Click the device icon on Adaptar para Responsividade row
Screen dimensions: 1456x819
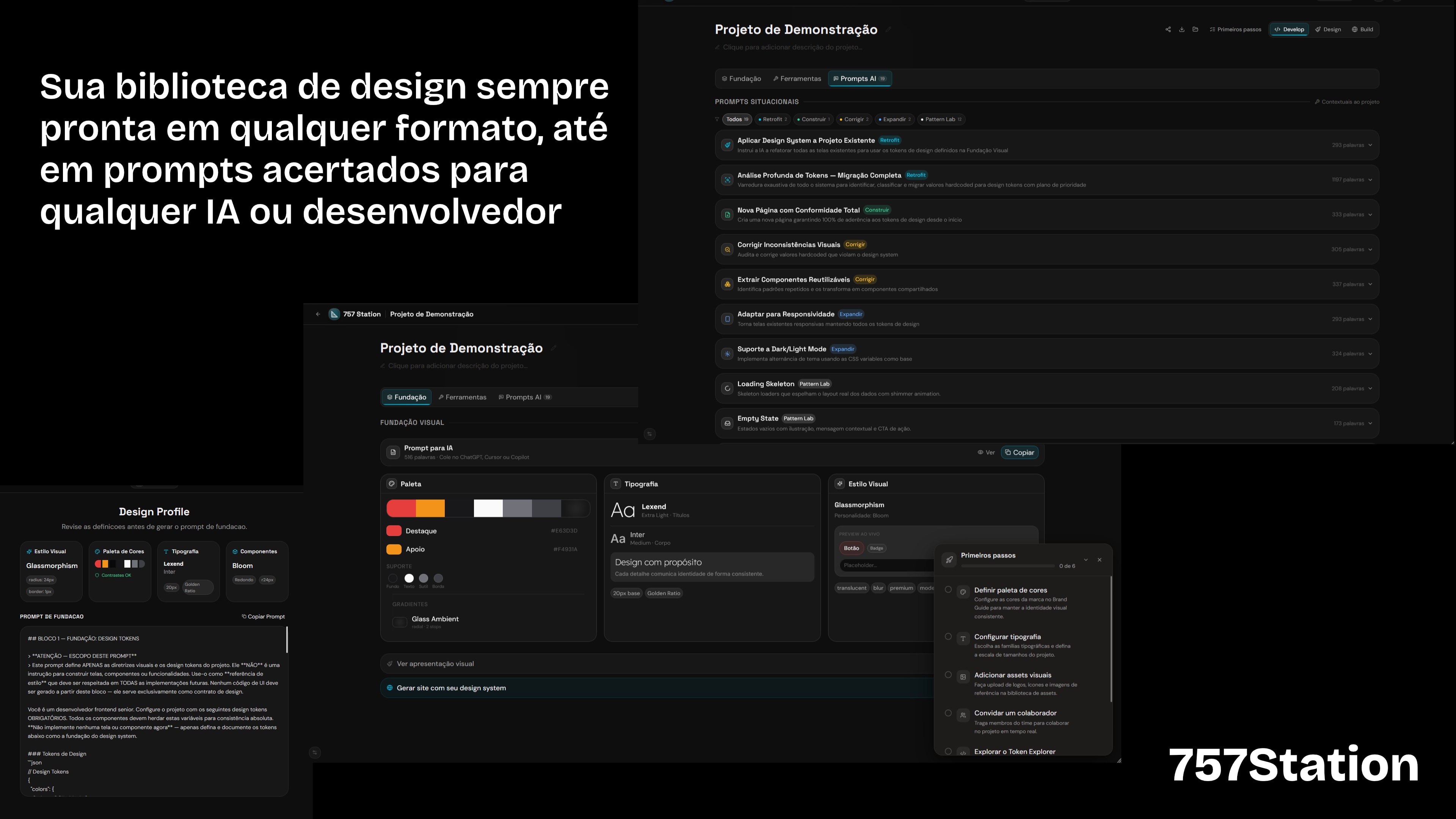(728, 319)
